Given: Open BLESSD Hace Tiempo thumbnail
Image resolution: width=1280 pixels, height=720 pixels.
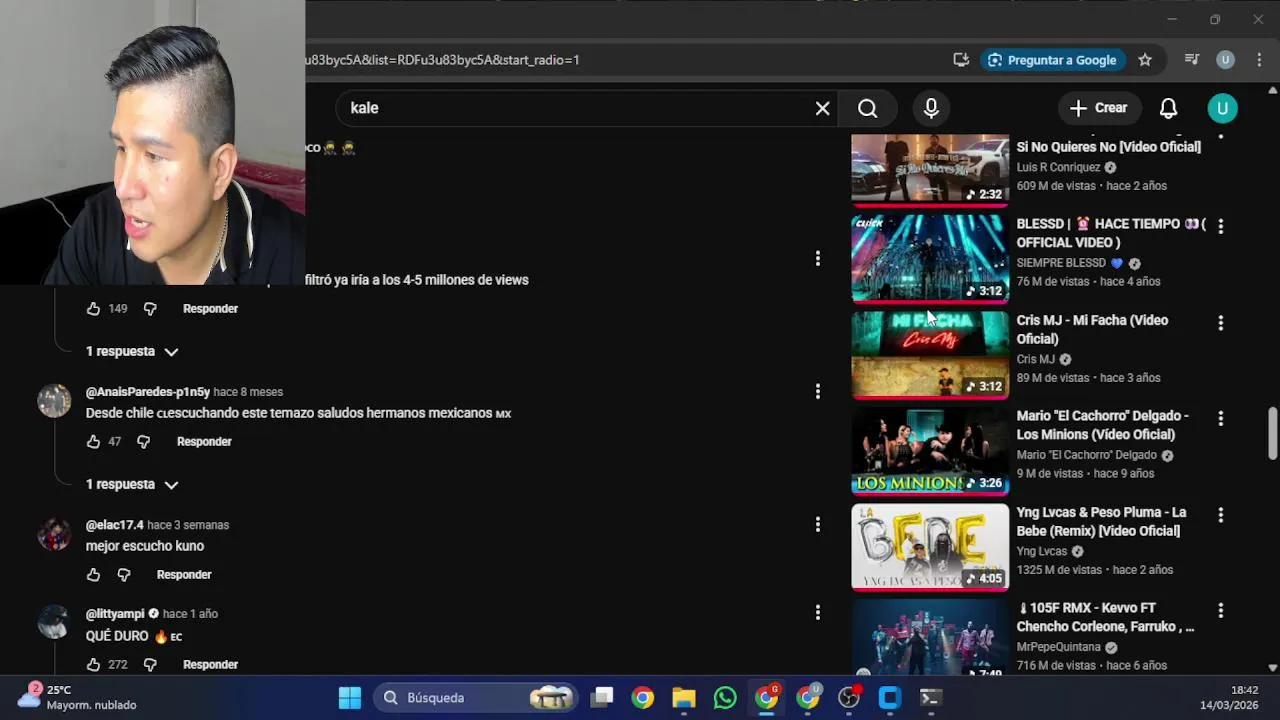Looking at the screenshot, I should coord(930,258).
